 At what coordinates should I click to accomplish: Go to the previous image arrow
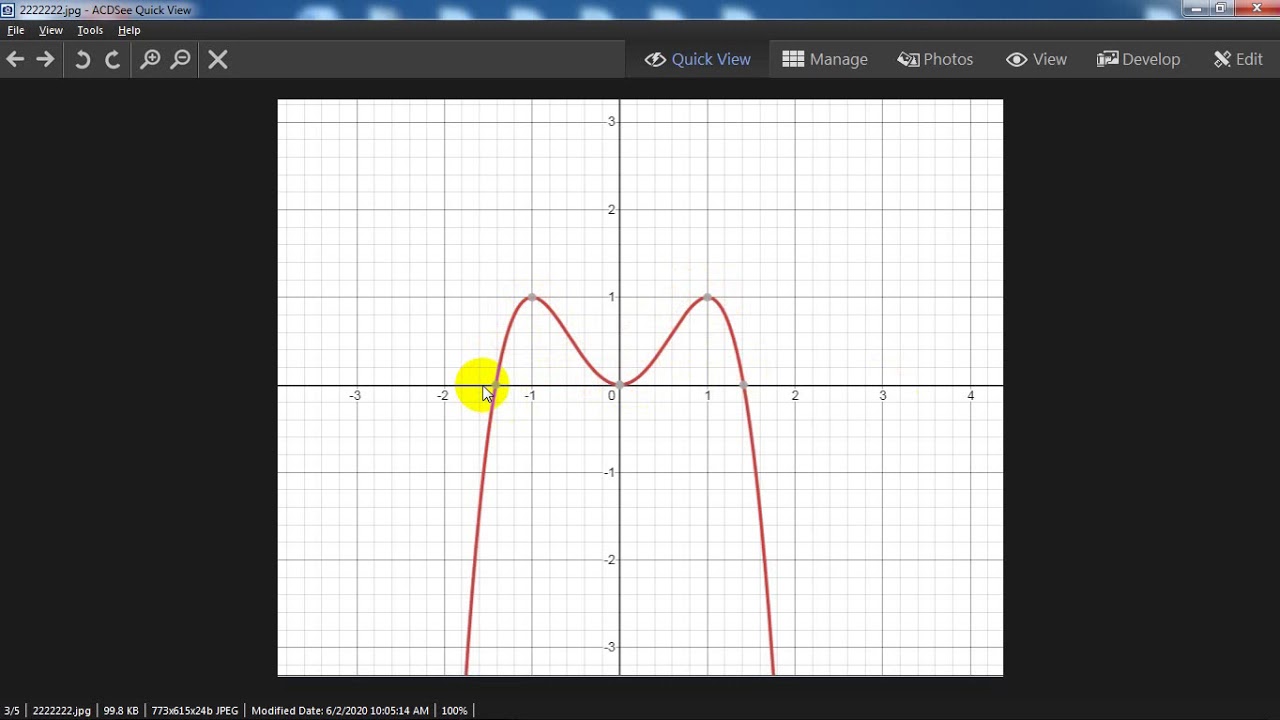point(15,59)
